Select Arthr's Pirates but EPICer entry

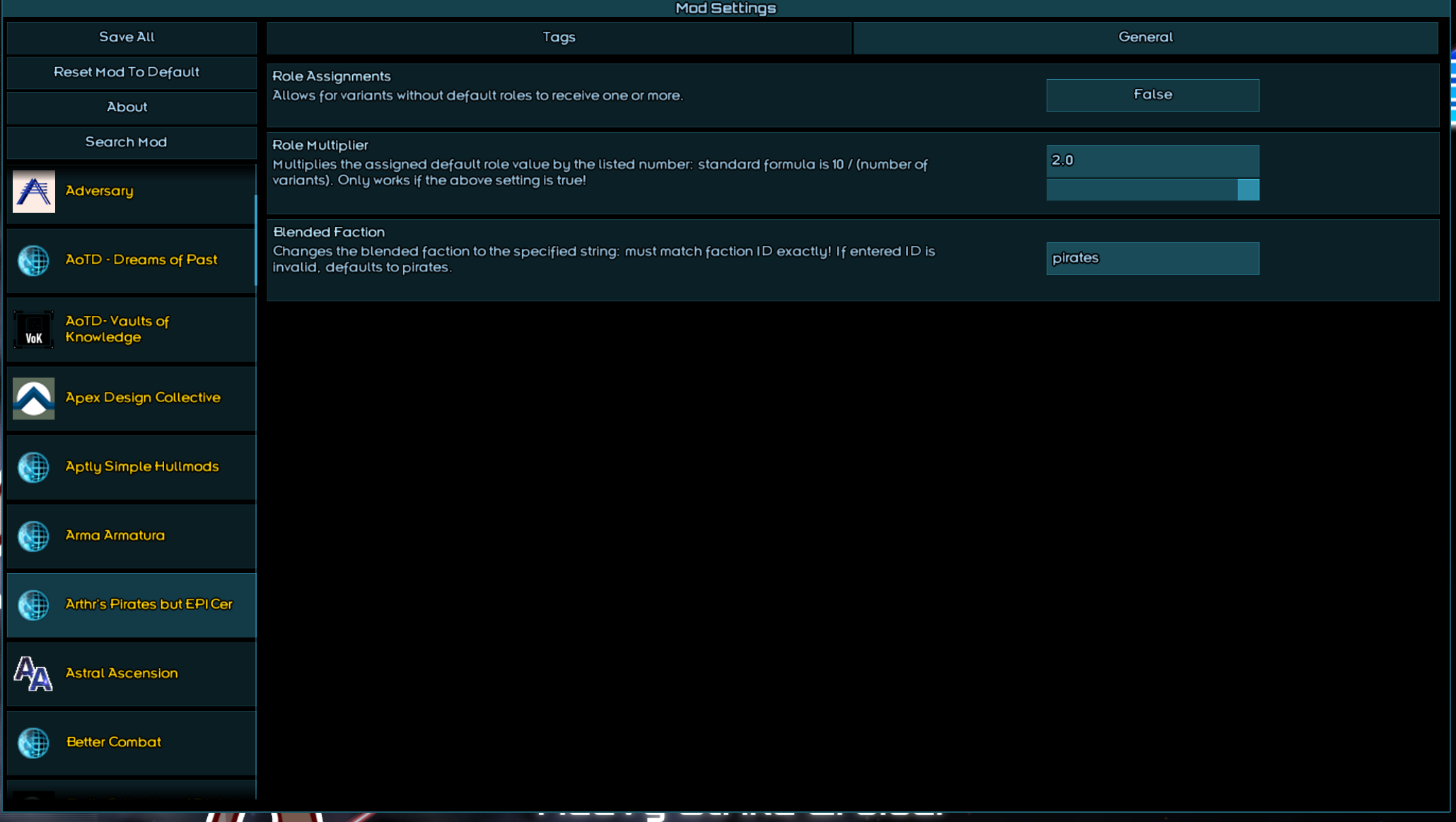pyautogui.click(x=148, y=604)
